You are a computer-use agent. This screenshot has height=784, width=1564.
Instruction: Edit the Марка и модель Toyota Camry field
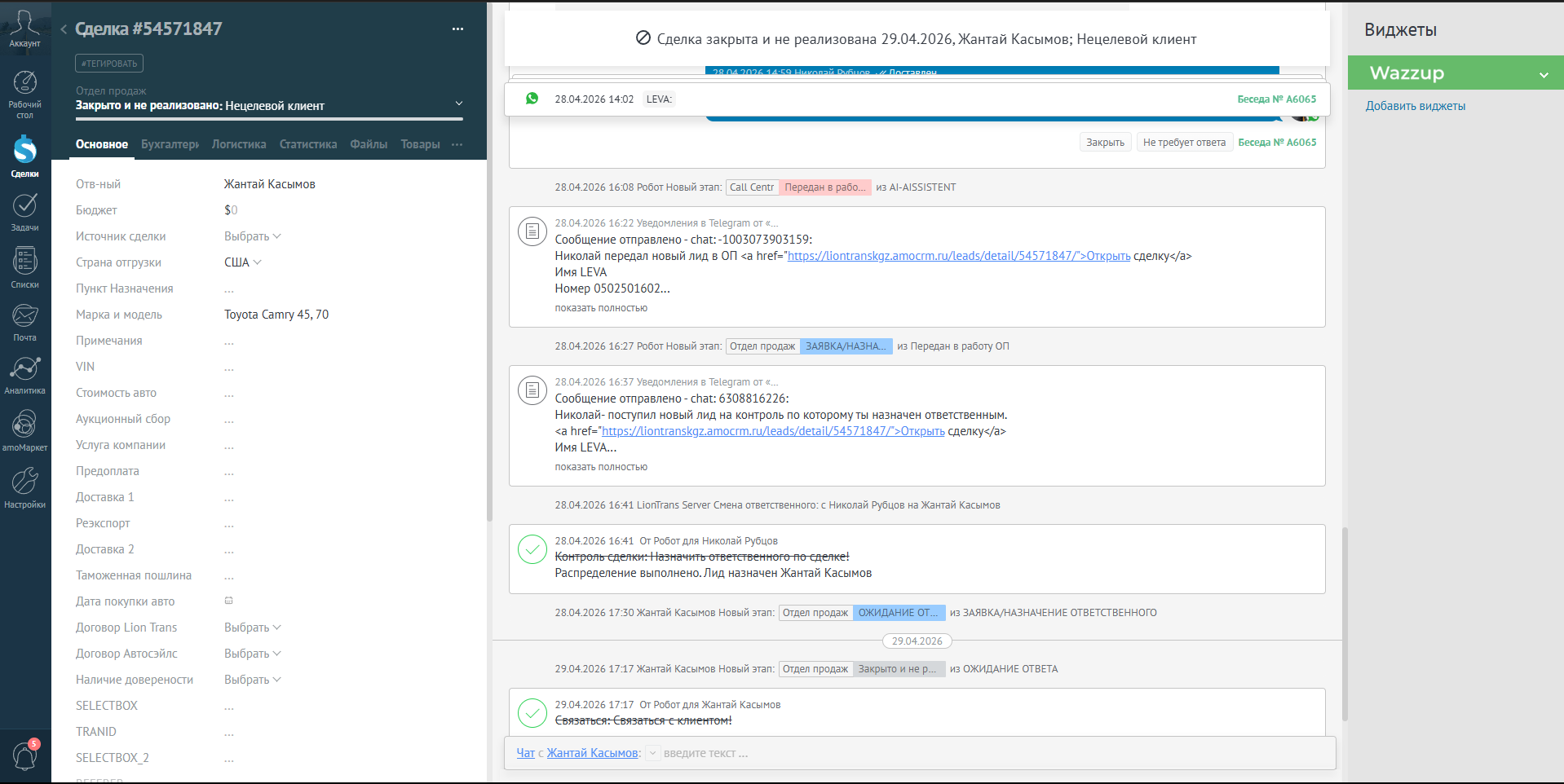[276, 315]
